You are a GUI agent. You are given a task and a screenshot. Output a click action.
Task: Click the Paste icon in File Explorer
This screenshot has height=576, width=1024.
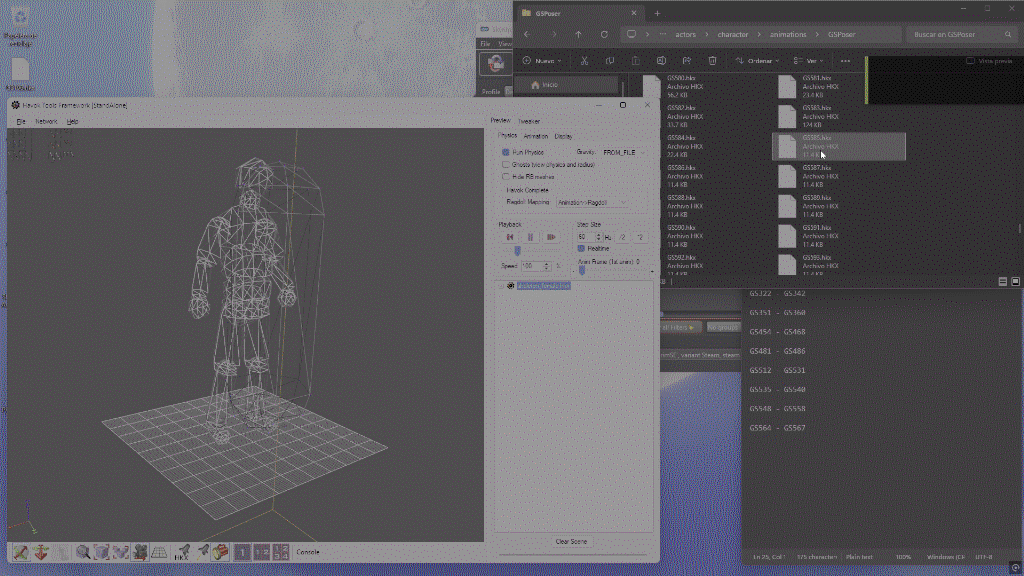coord(635,61)
